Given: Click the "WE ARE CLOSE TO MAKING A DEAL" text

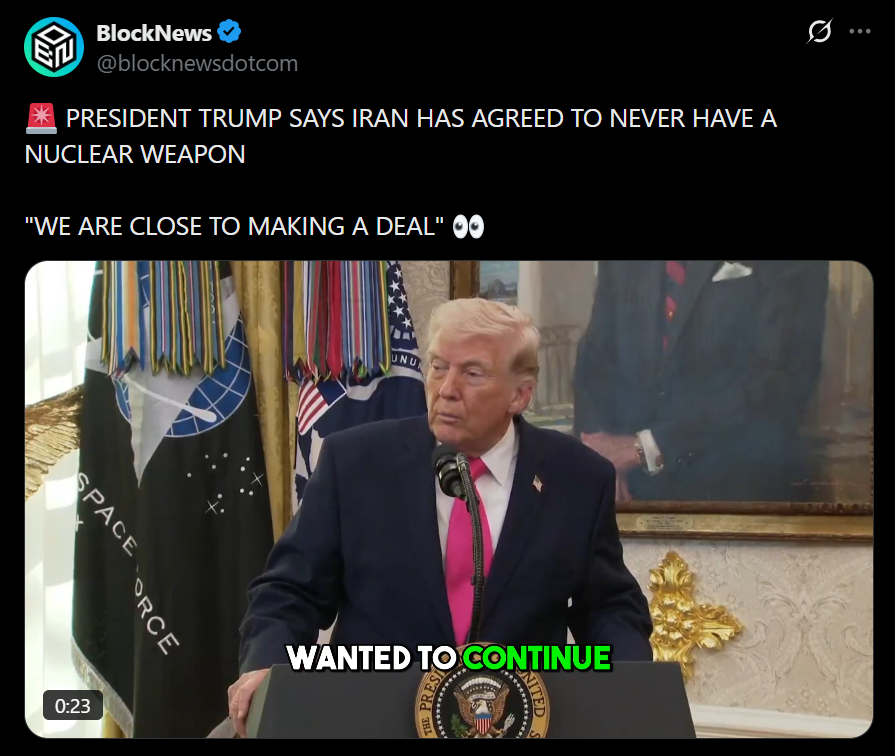Looking at the screenshot, I should 234,226.
